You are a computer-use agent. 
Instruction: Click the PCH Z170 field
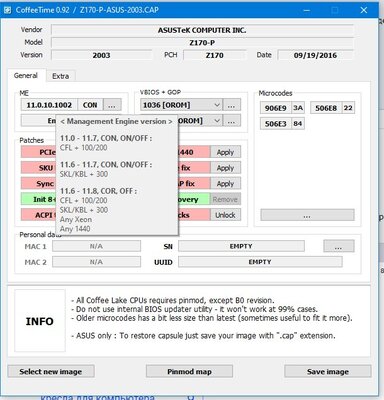(x=214, y=55)
